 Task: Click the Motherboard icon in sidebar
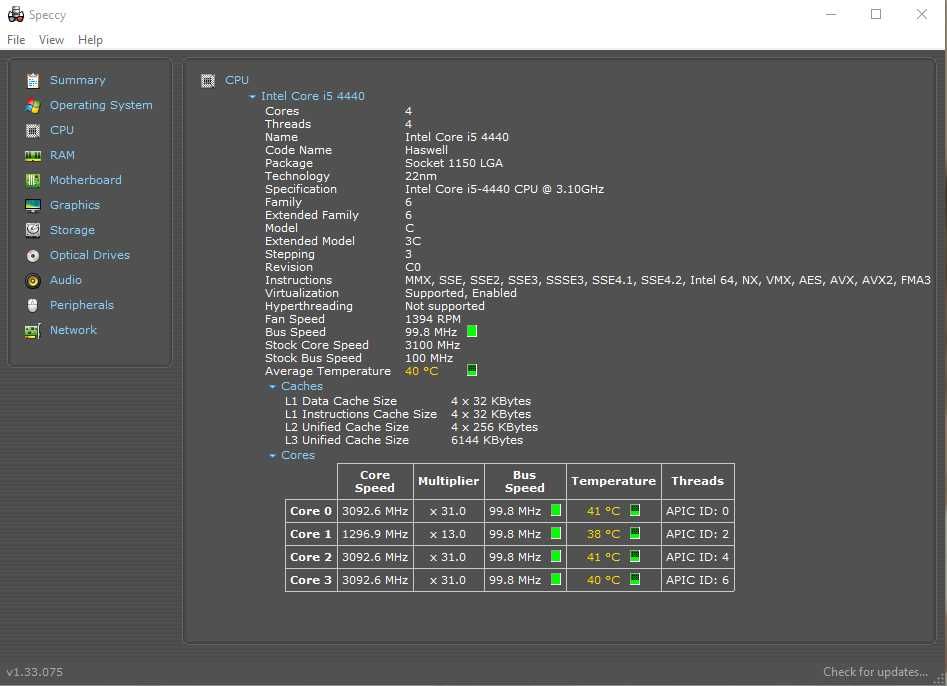pos(33,181)
